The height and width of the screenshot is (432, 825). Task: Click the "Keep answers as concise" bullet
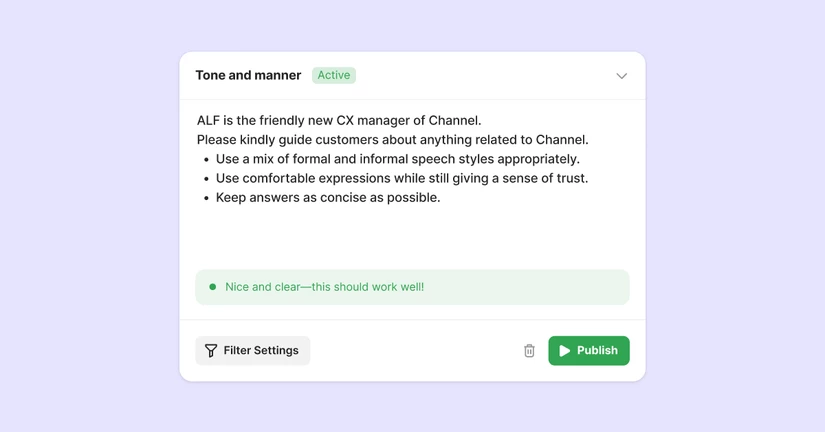point(328,197)
